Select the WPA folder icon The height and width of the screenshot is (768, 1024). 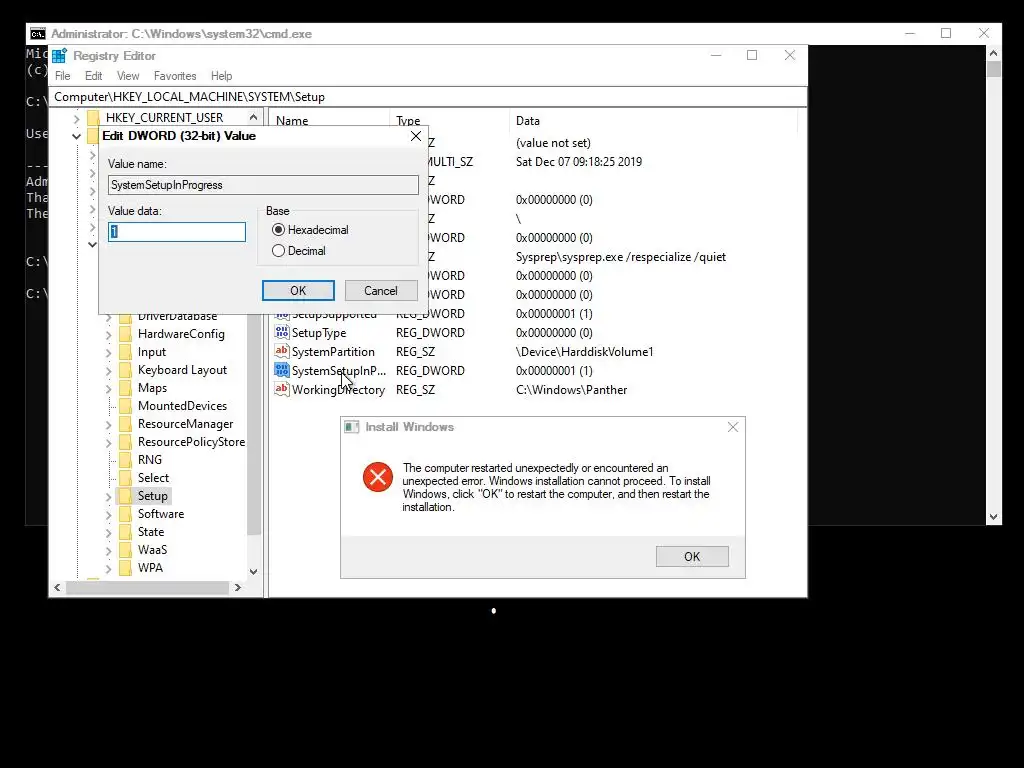tap(125, 568)
